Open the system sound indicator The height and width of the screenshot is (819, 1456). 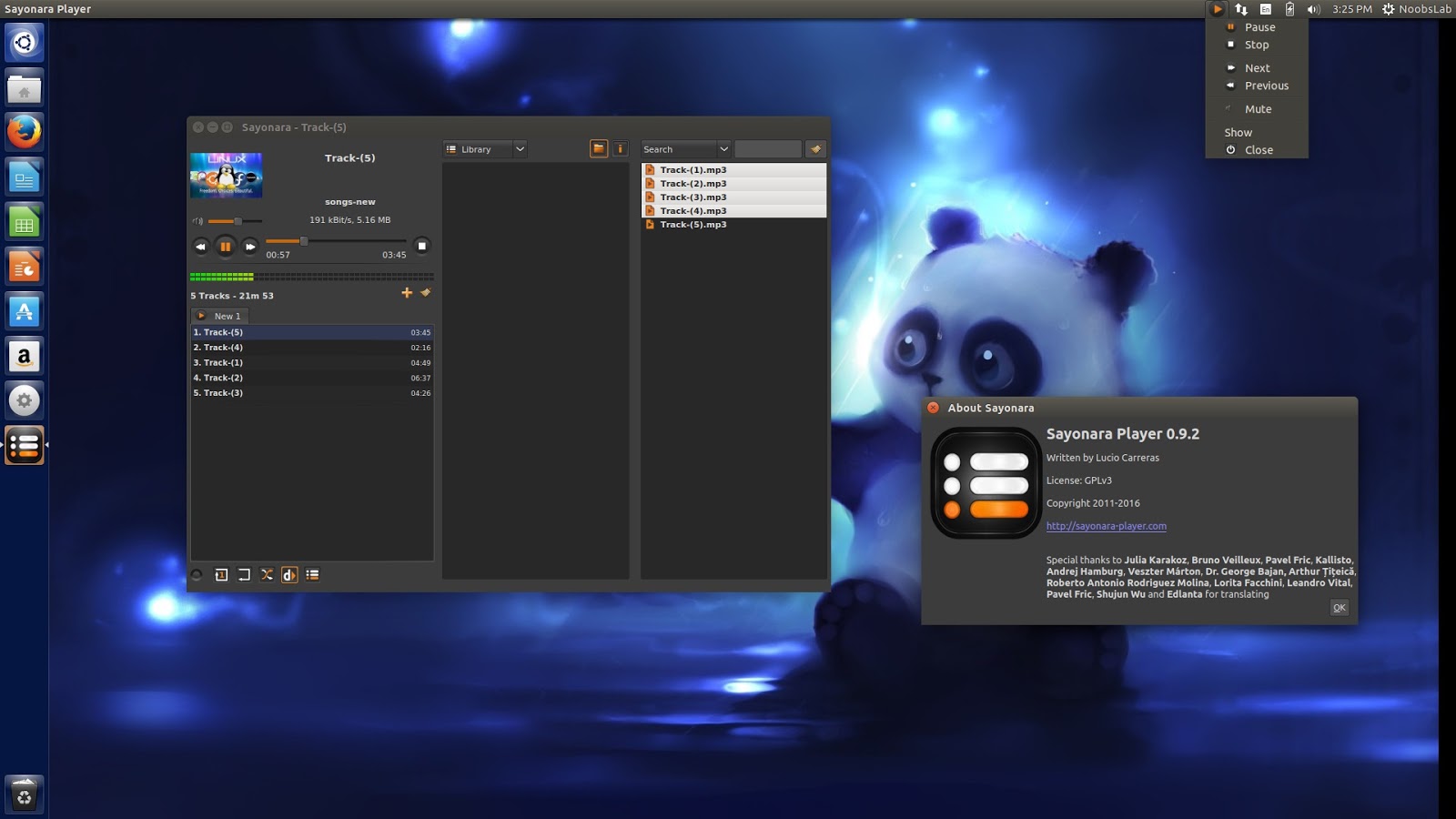pyautogui.click(x=1314, y=9)
